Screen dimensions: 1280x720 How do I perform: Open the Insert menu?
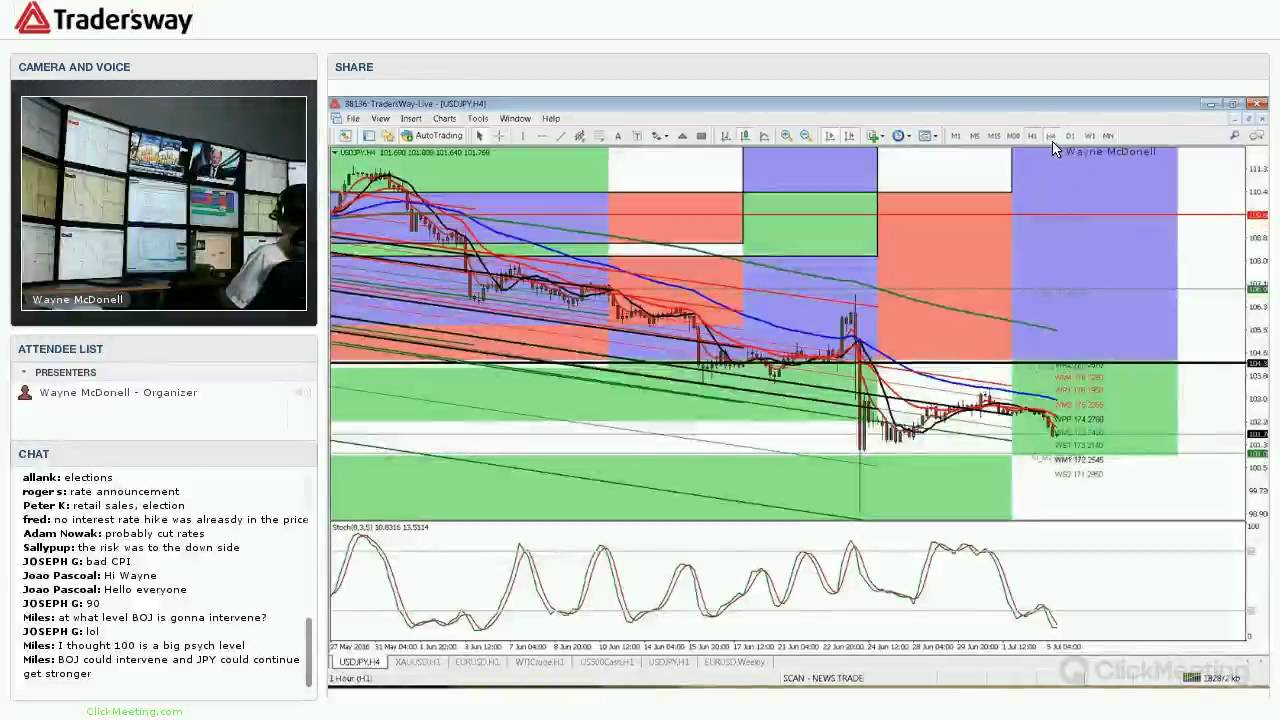[x=411, y=119]
